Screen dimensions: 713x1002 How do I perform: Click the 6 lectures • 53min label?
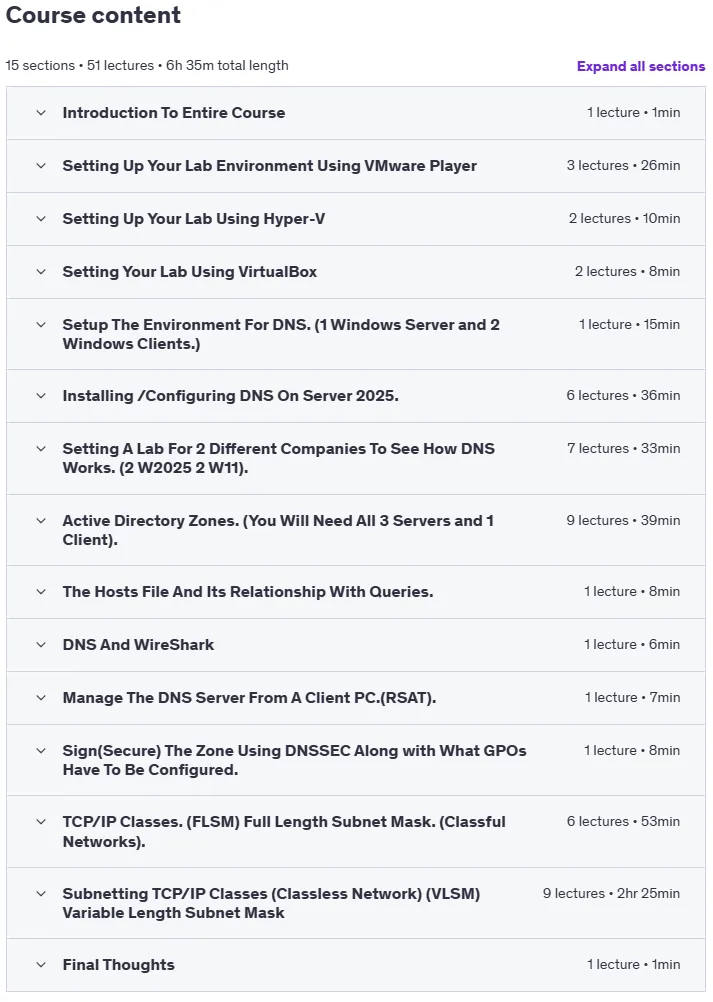coord(624,821)
